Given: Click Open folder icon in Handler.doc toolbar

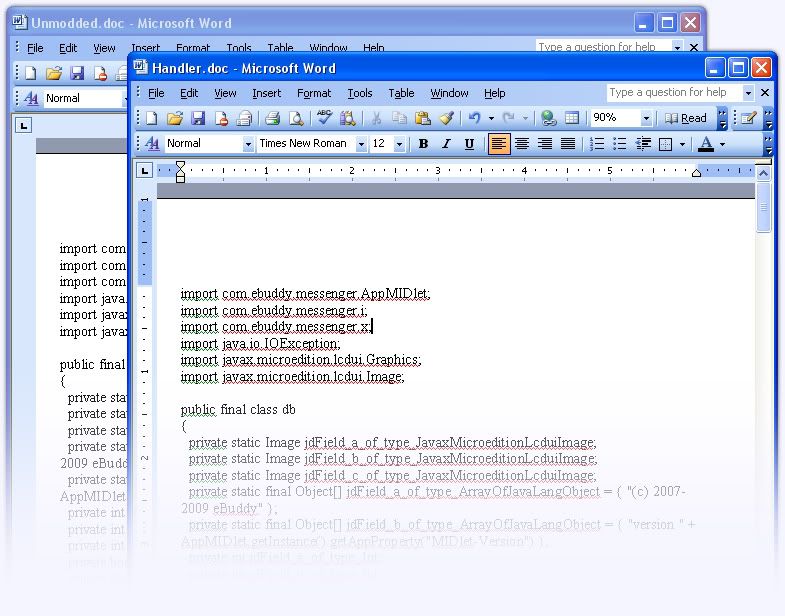Looking at the screenshot, I should [x=174, y=118].
